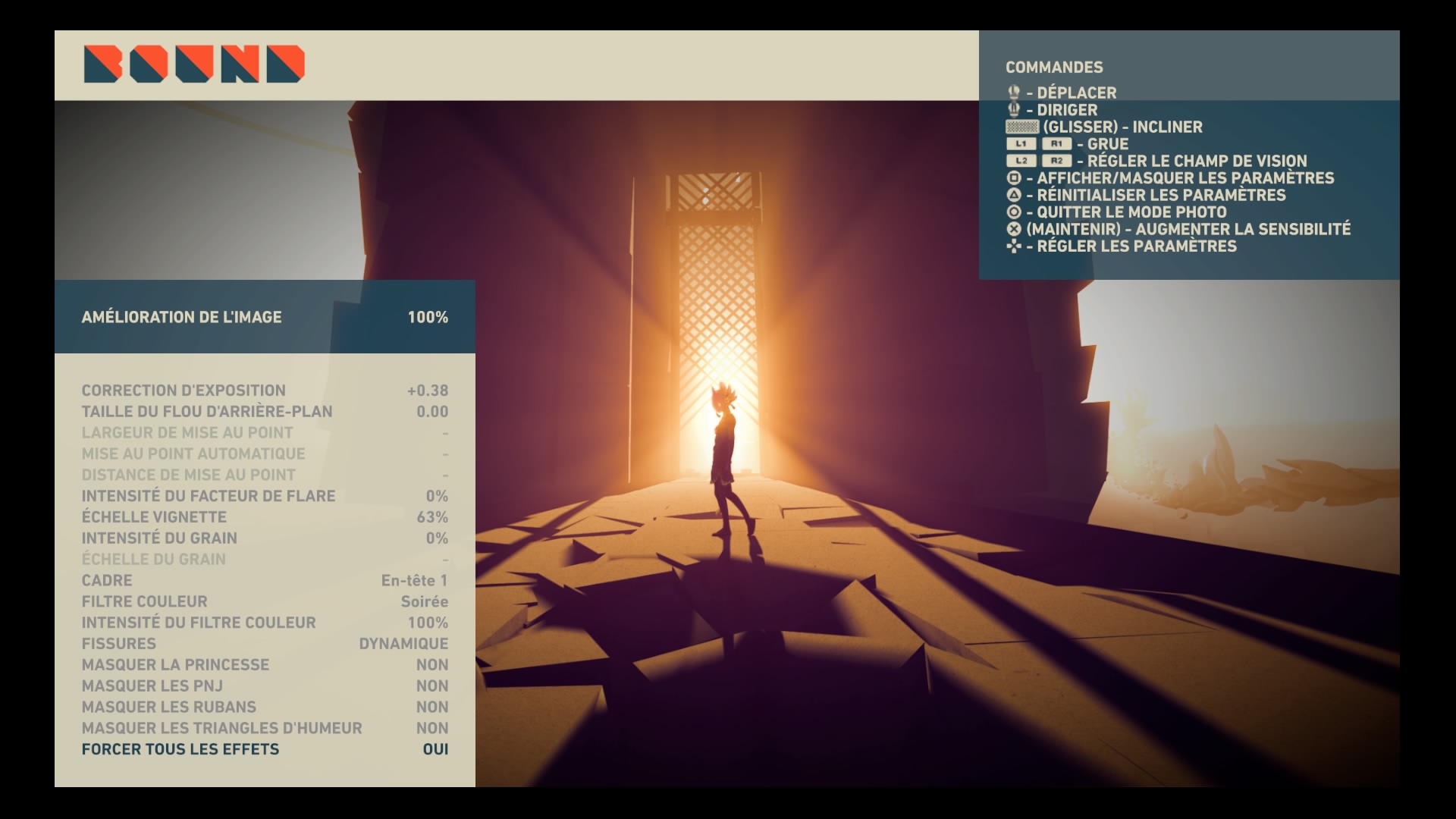Toggle MASQUER LES PNJ NON value
Screen dimensions: 1456x819
click(x=432, y=686)
